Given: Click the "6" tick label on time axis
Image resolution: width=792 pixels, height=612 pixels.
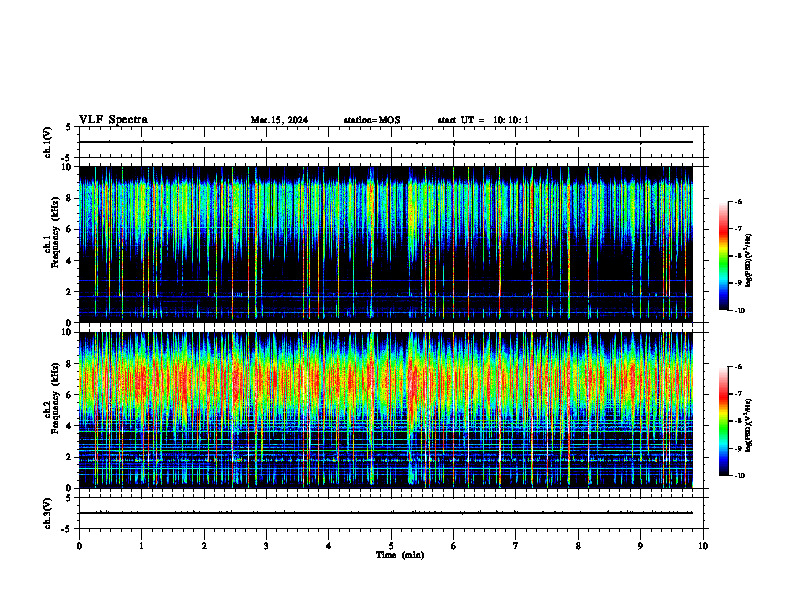Looking at the screenshot, I should click(454, 546).
